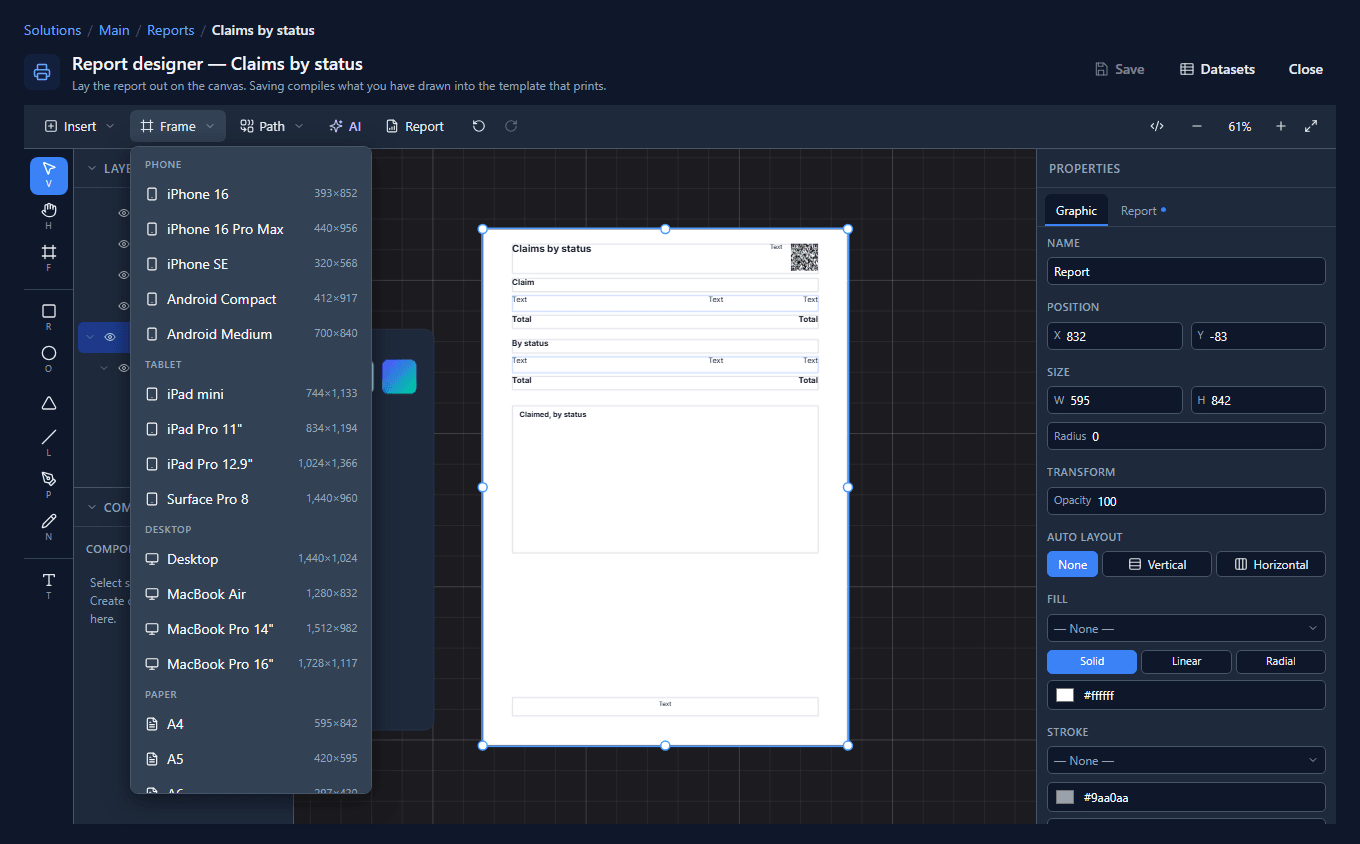Viewport: 1360px width, 844px height.
Task: Choose the iPhone 16 Pro Max frame preset
Action: [x=251, y=229]
